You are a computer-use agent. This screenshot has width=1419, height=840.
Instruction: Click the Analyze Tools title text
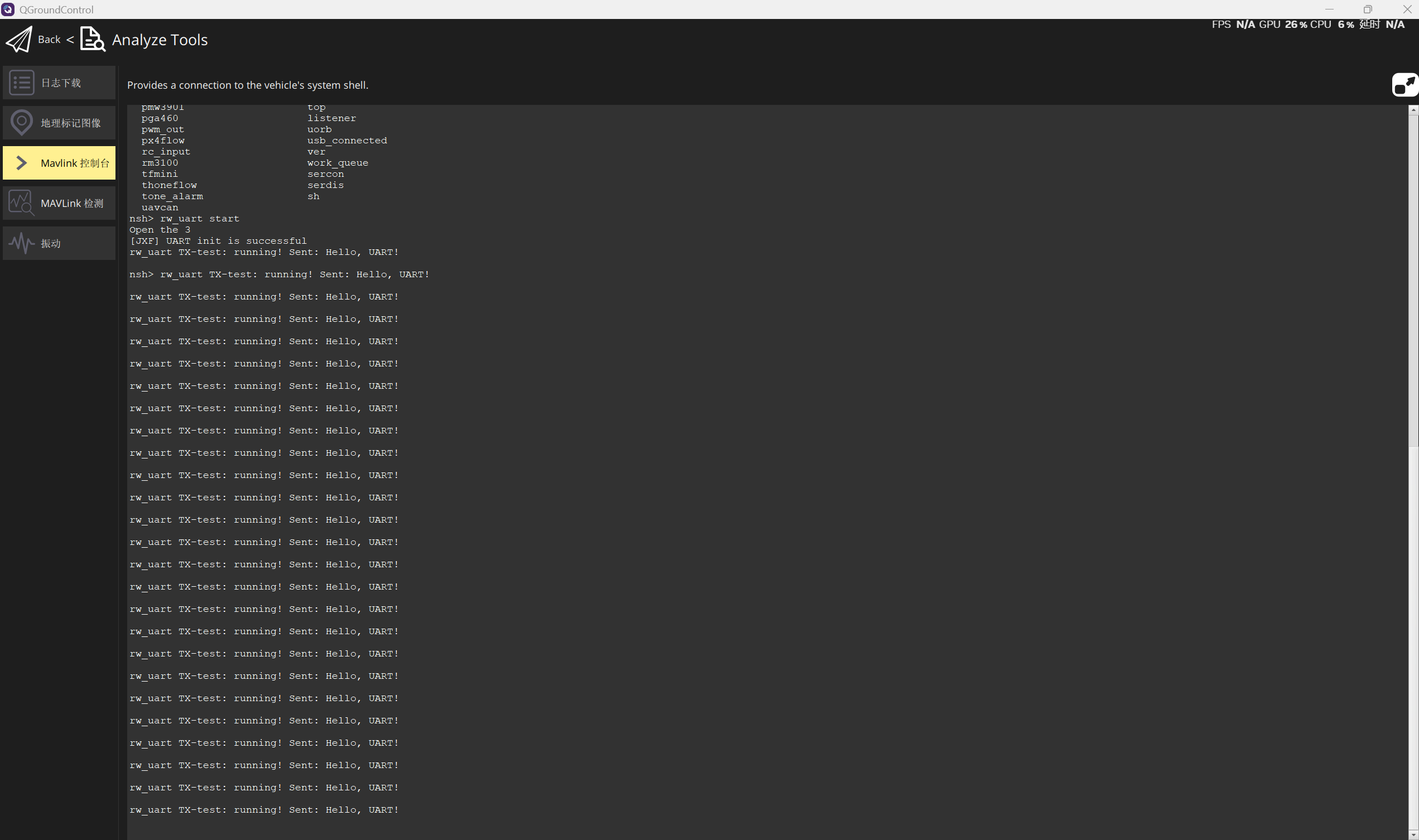[x=160, y=40]
